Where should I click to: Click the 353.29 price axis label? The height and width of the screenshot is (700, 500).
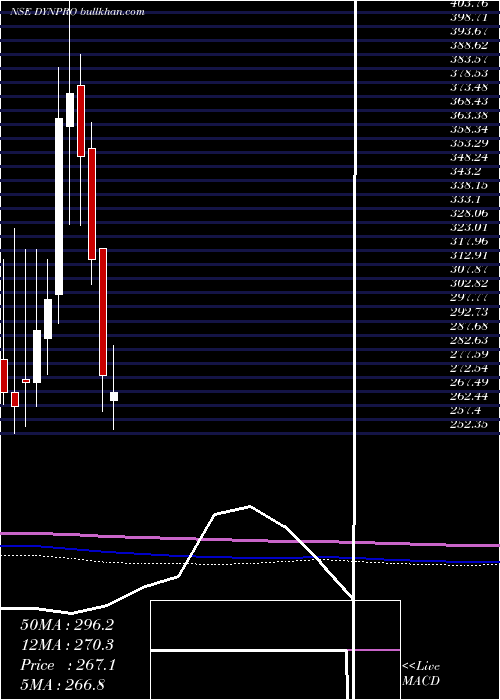tap(469, 143)
